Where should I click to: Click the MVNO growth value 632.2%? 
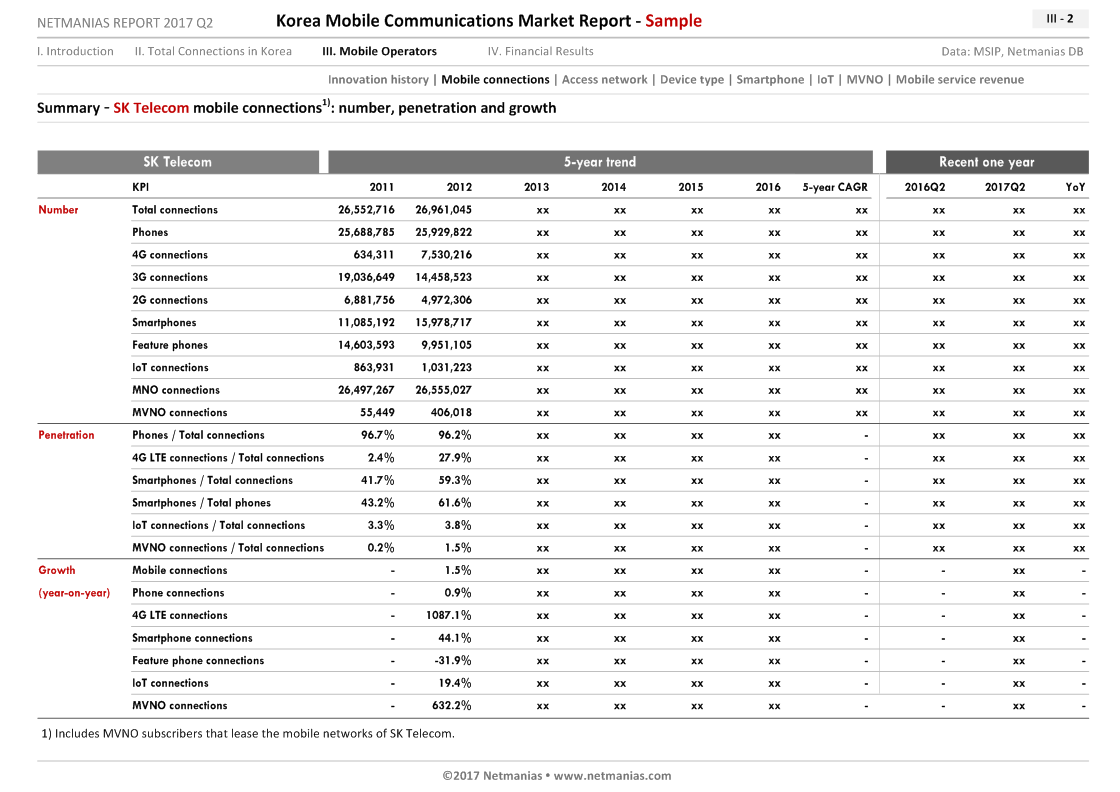451,706
